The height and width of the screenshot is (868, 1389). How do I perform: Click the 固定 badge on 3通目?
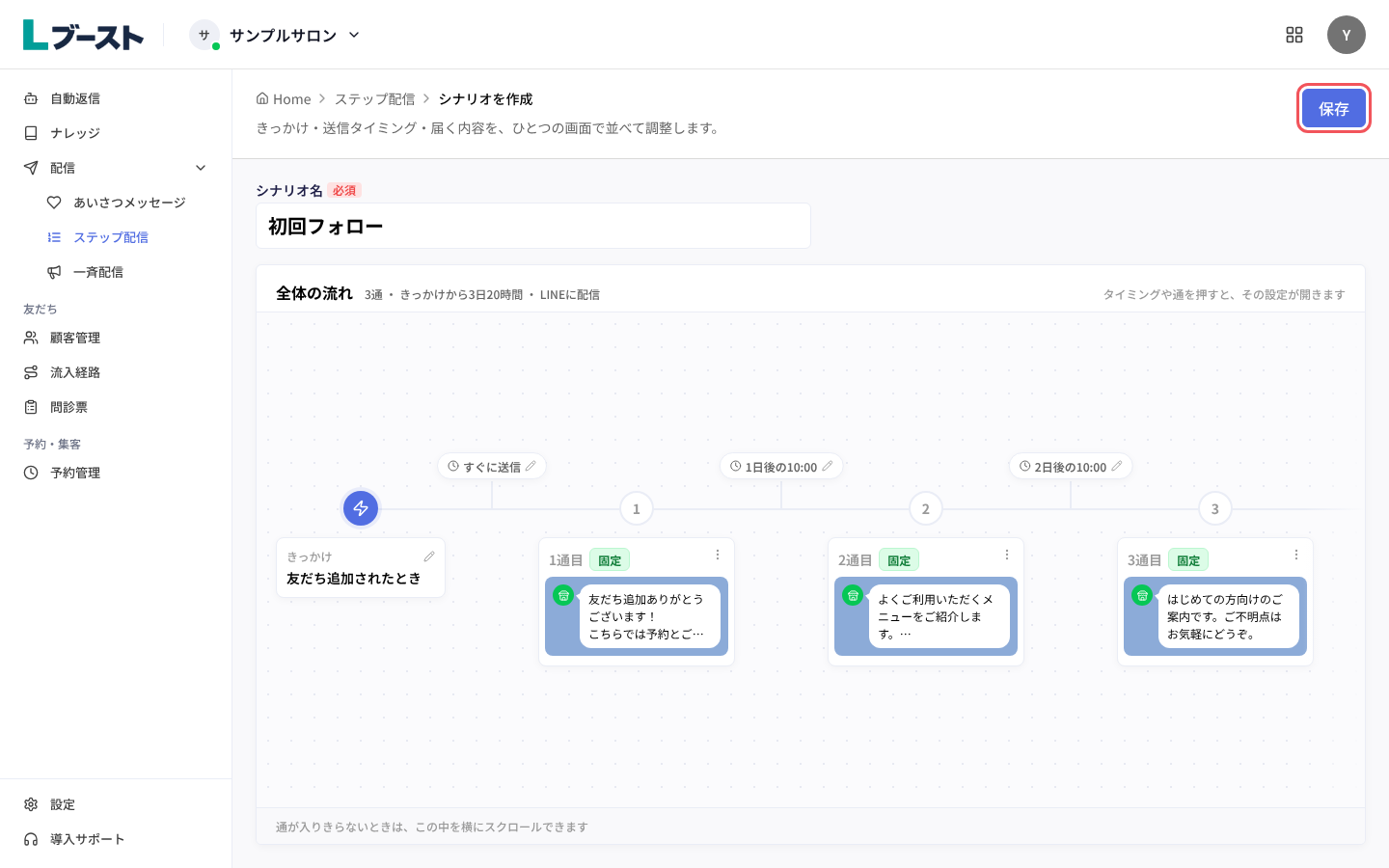[x=1188, y=560]
